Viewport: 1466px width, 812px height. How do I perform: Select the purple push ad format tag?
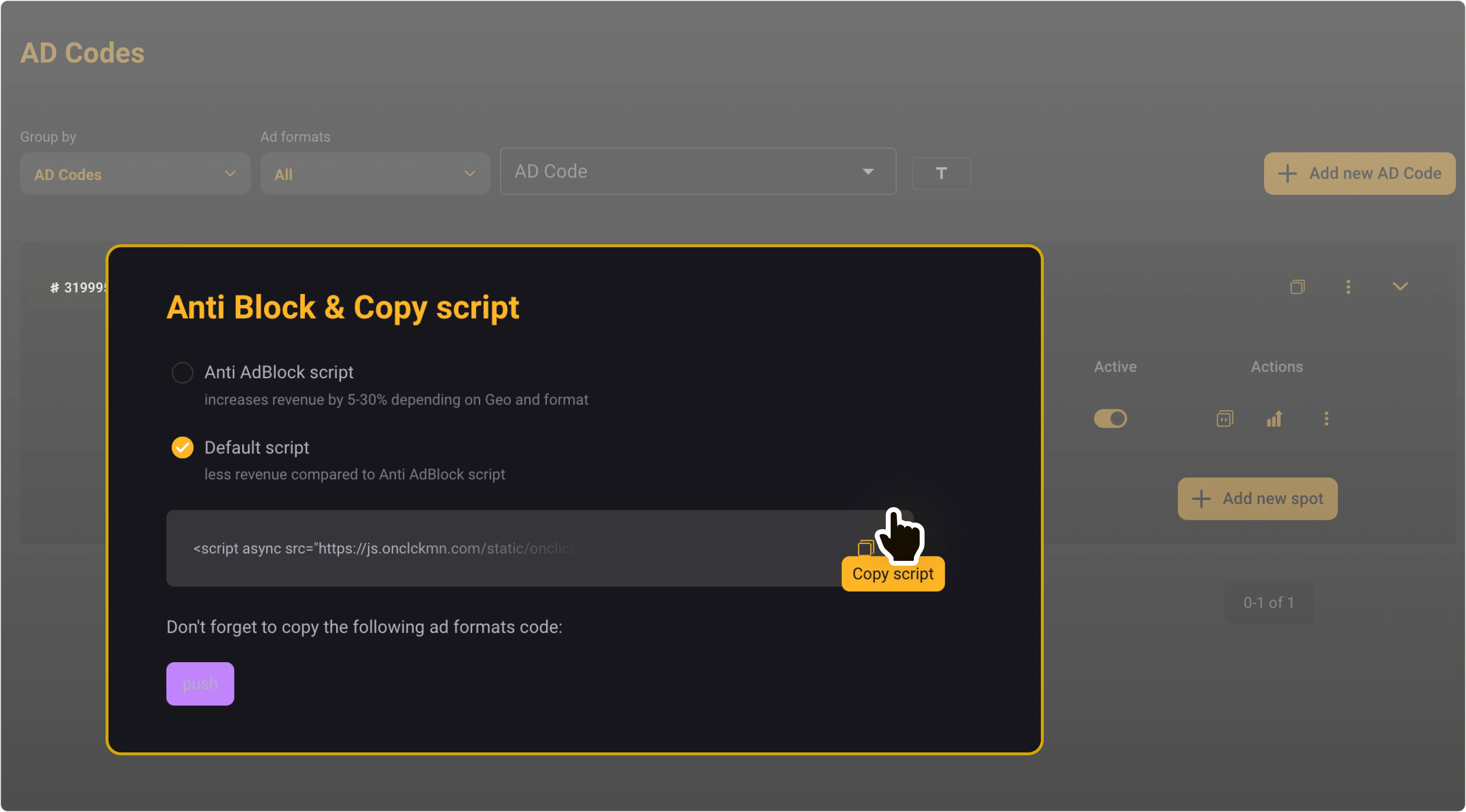[x=200, y=683]
